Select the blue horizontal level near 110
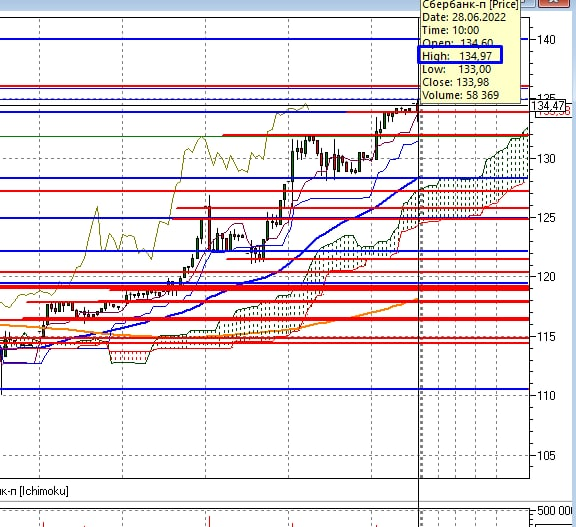 264,389
